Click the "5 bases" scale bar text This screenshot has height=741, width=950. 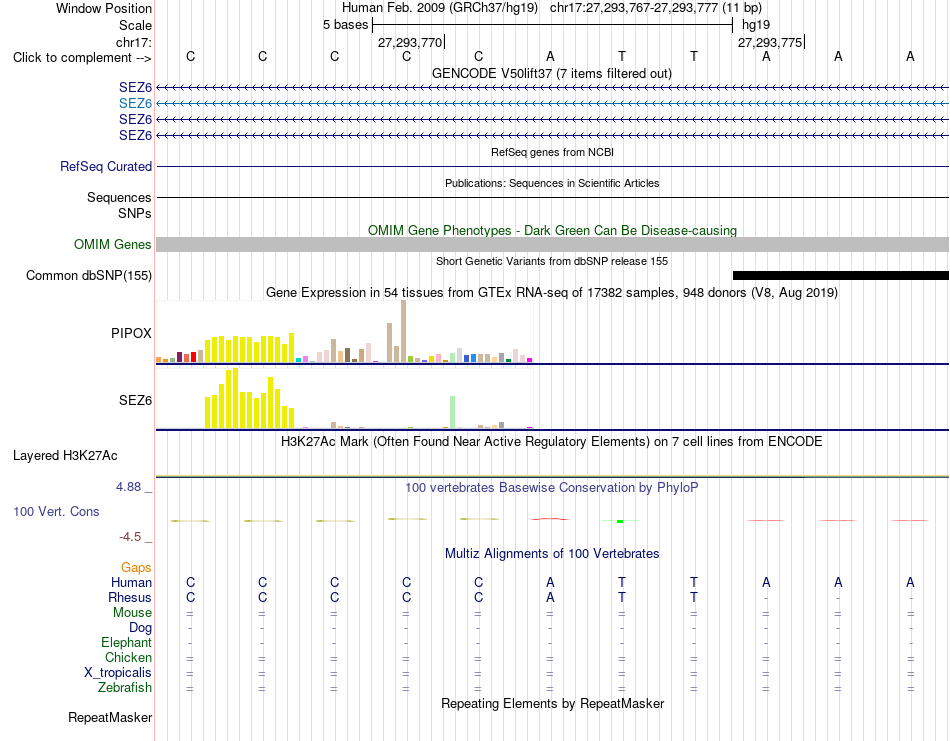click(x=345, y=25)
